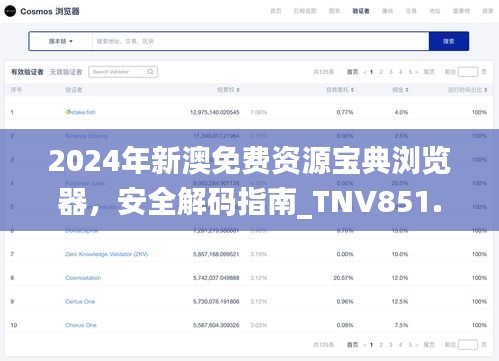Click the blue search button
499x361 pixels.
coord(449,41)
